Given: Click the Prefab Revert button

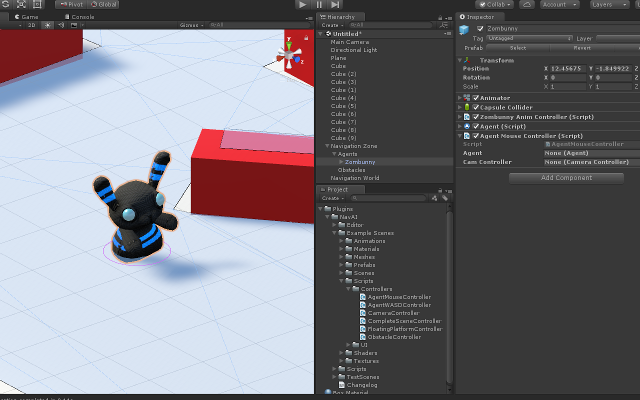Looking at the screenshot, I should 582,48.
